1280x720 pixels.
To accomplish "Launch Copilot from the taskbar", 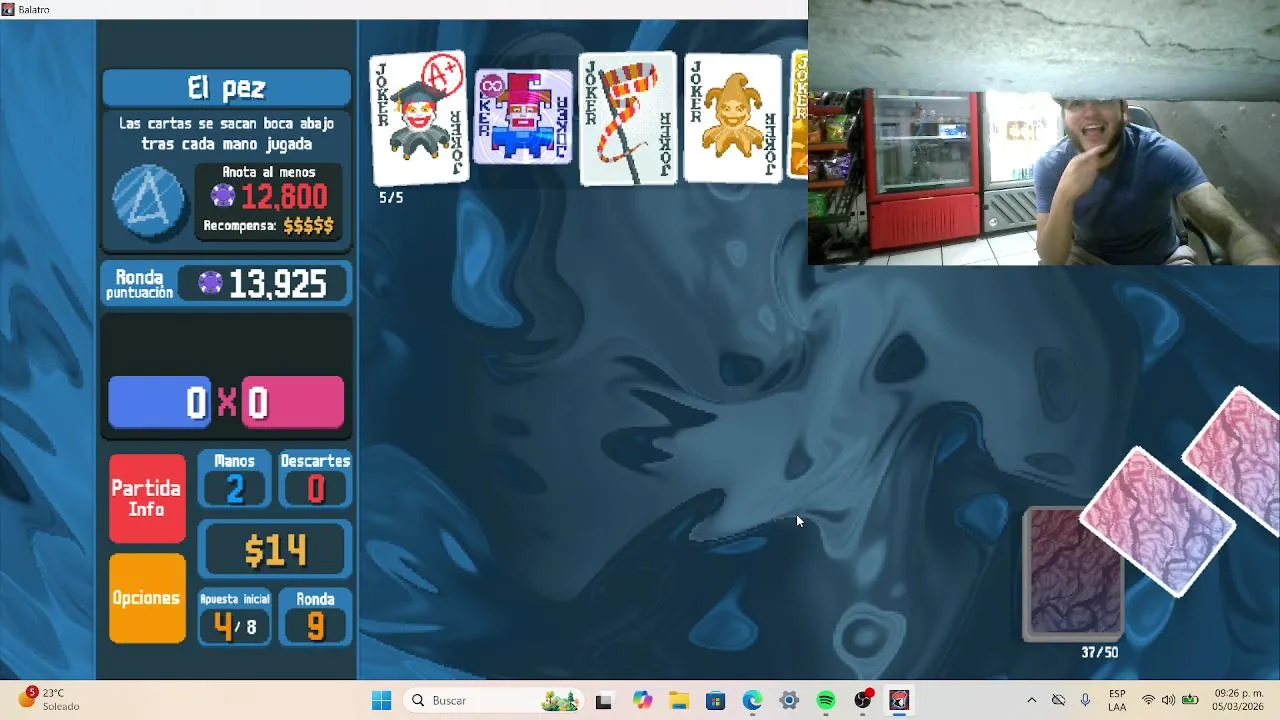I will click(641, 701).
